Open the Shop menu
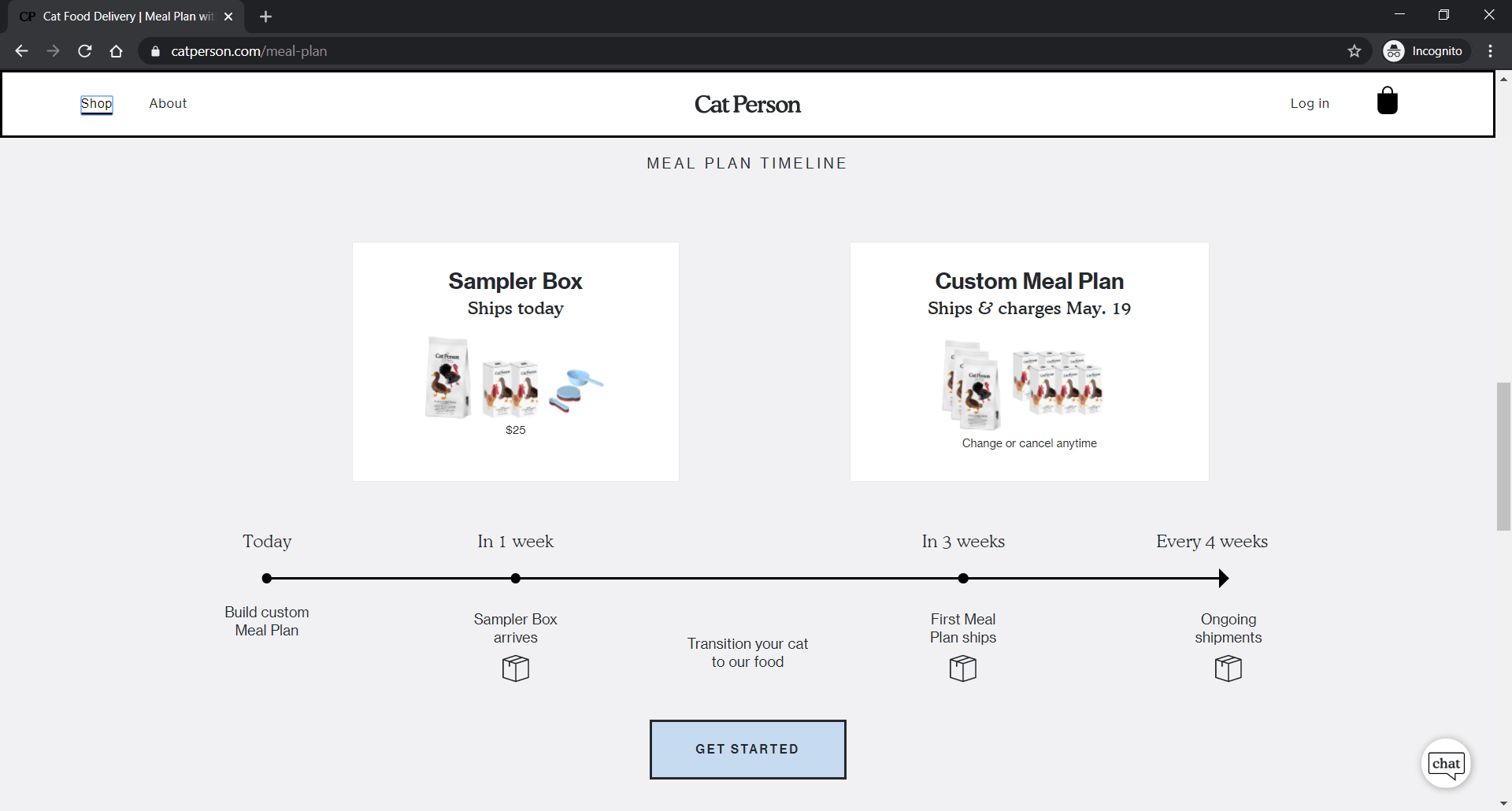The image size is (1512, 811). pos(95,103)
